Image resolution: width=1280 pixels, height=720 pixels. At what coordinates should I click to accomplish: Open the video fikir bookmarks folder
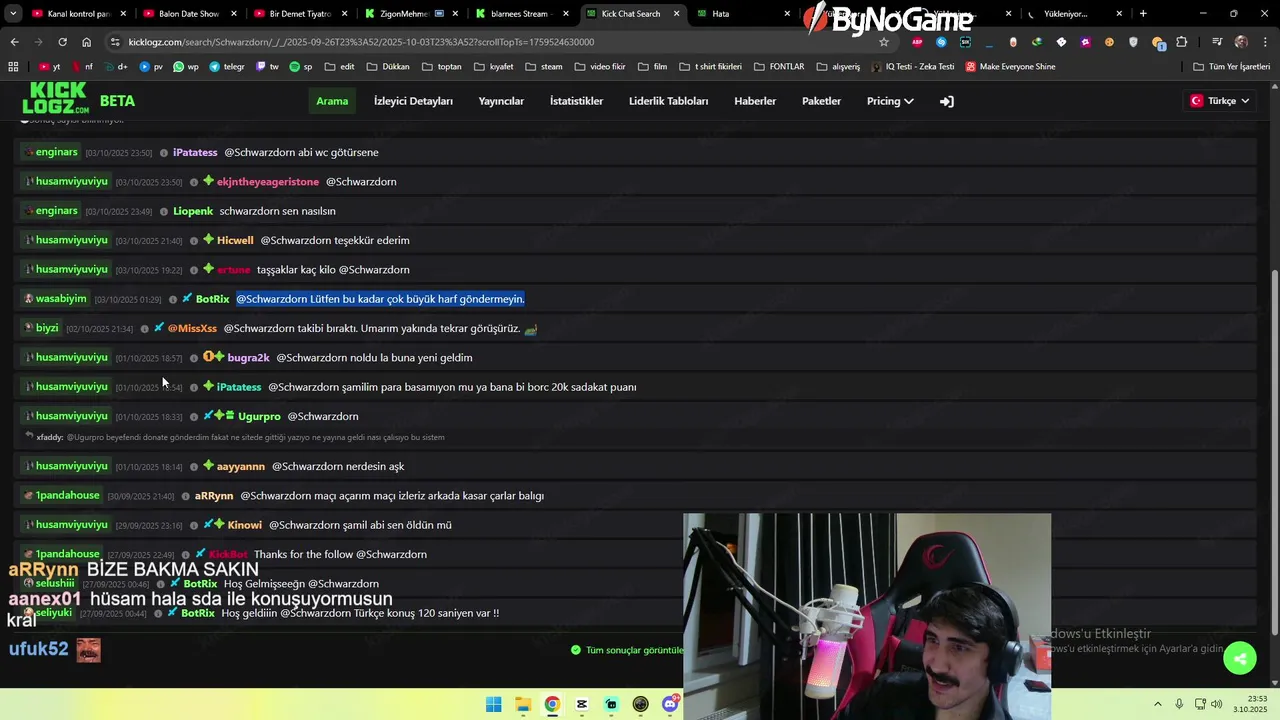[599, 67]
